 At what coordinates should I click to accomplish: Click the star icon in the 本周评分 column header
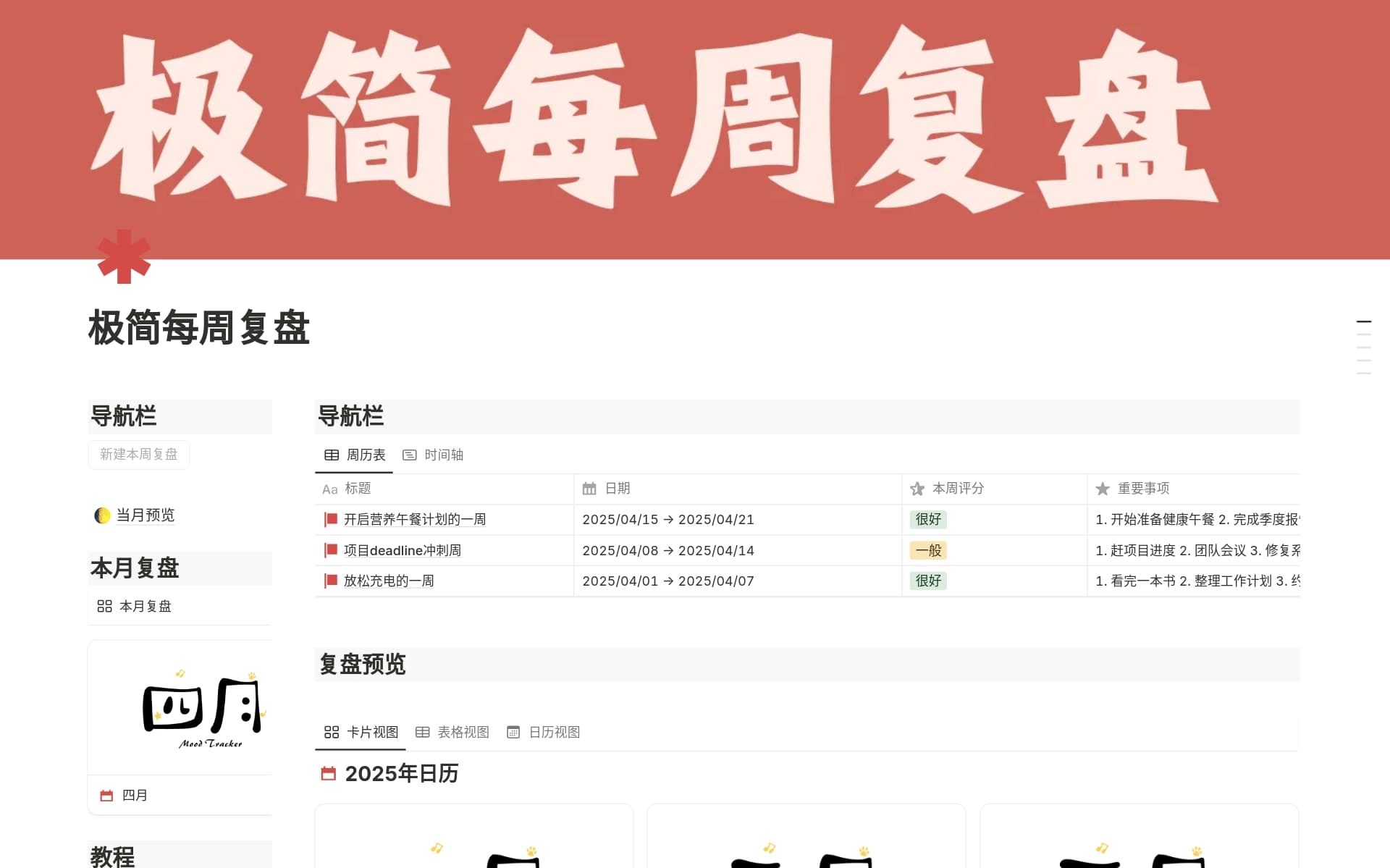click(917, 489)
